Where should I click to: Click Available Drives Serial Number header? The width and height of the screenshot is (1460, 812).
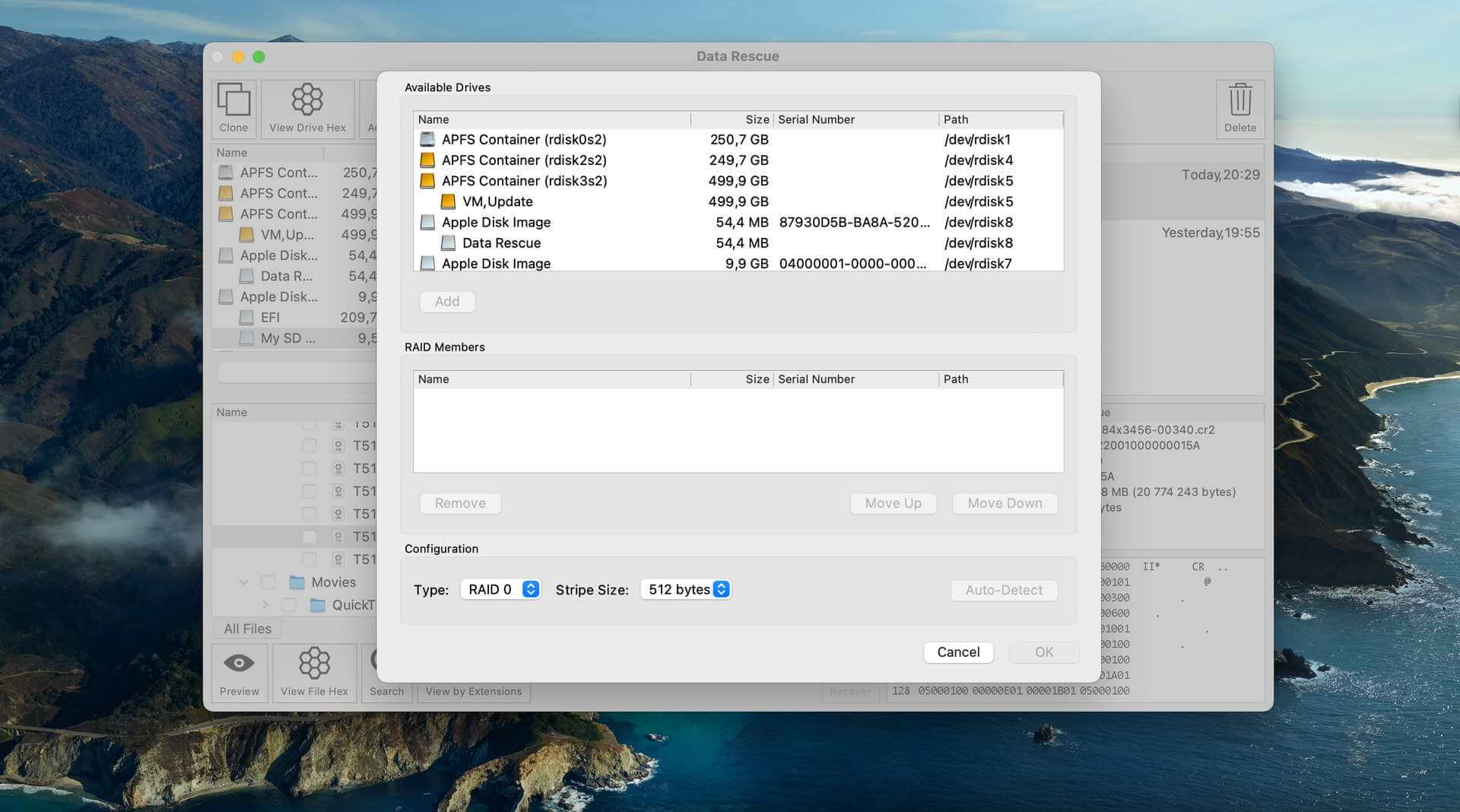pos(856,119)
